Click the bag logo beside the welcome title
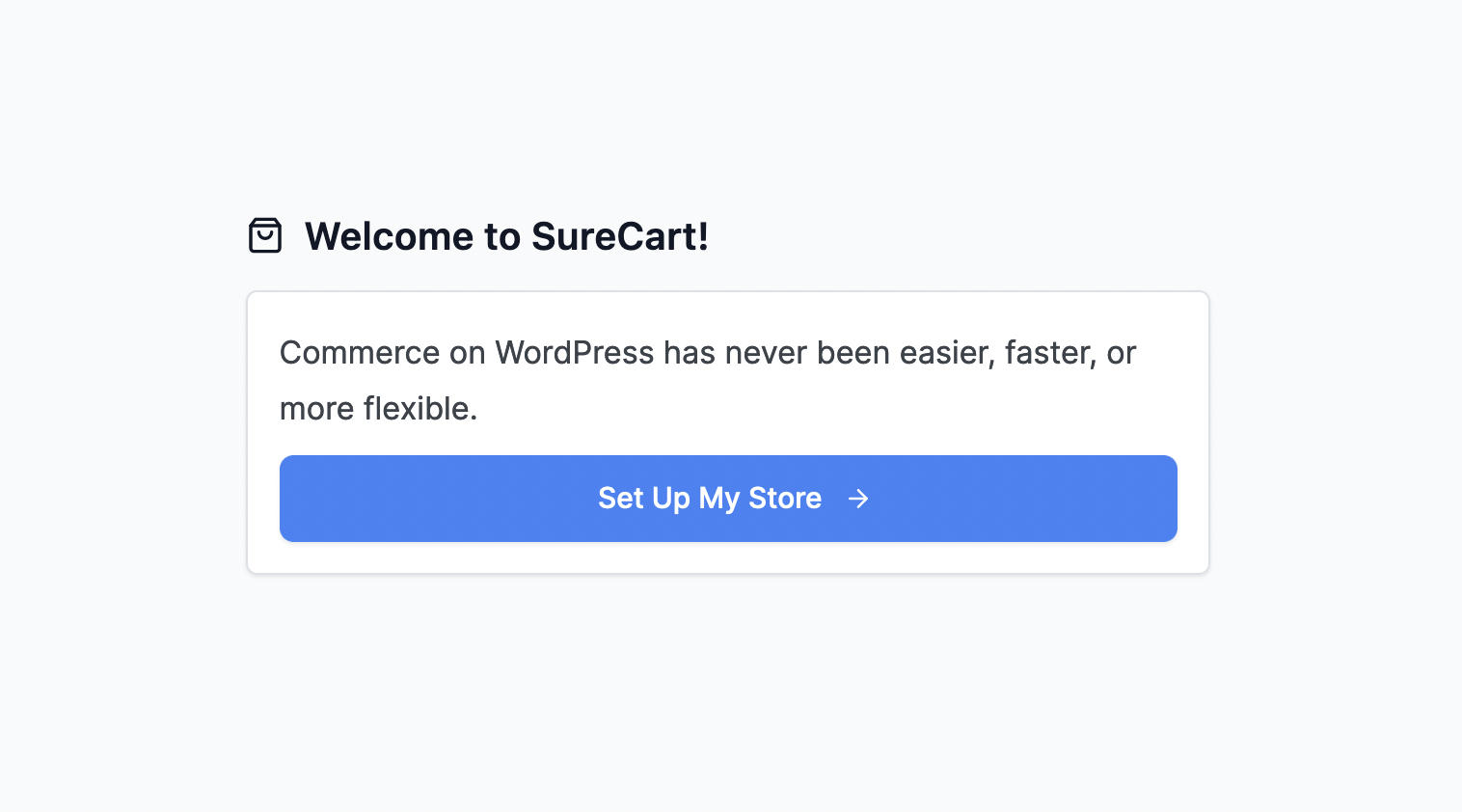The width and height of the screenshot is (1462, 812). pyautogui.click(x=265, y=236)
